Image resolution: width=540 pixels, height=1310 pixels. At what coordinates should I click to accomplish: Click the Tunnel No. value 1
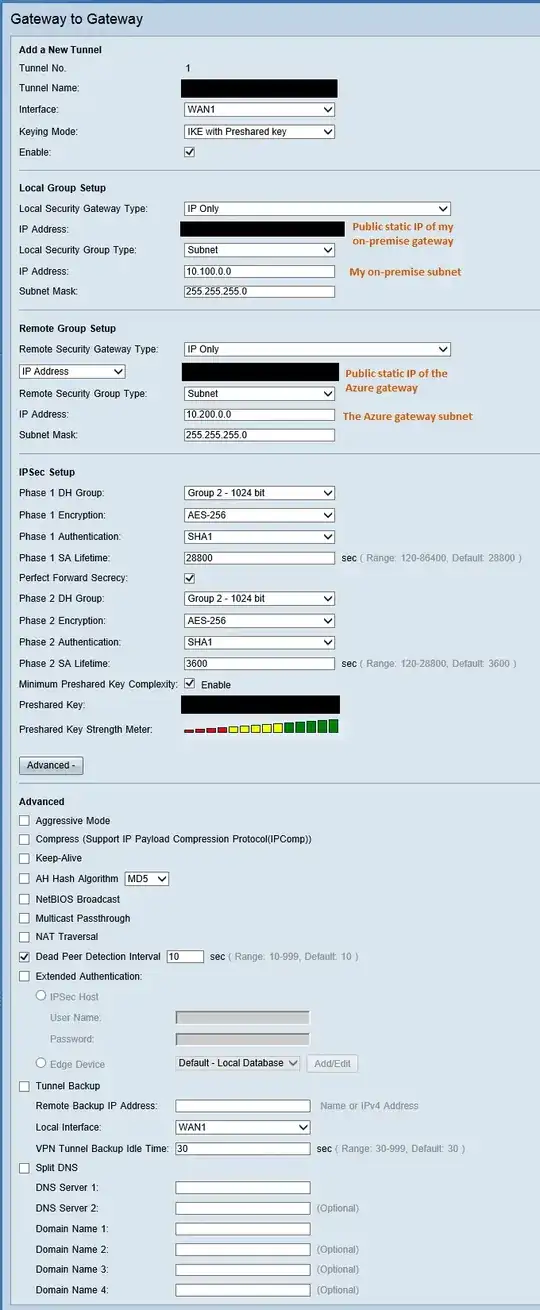point(188,68)
